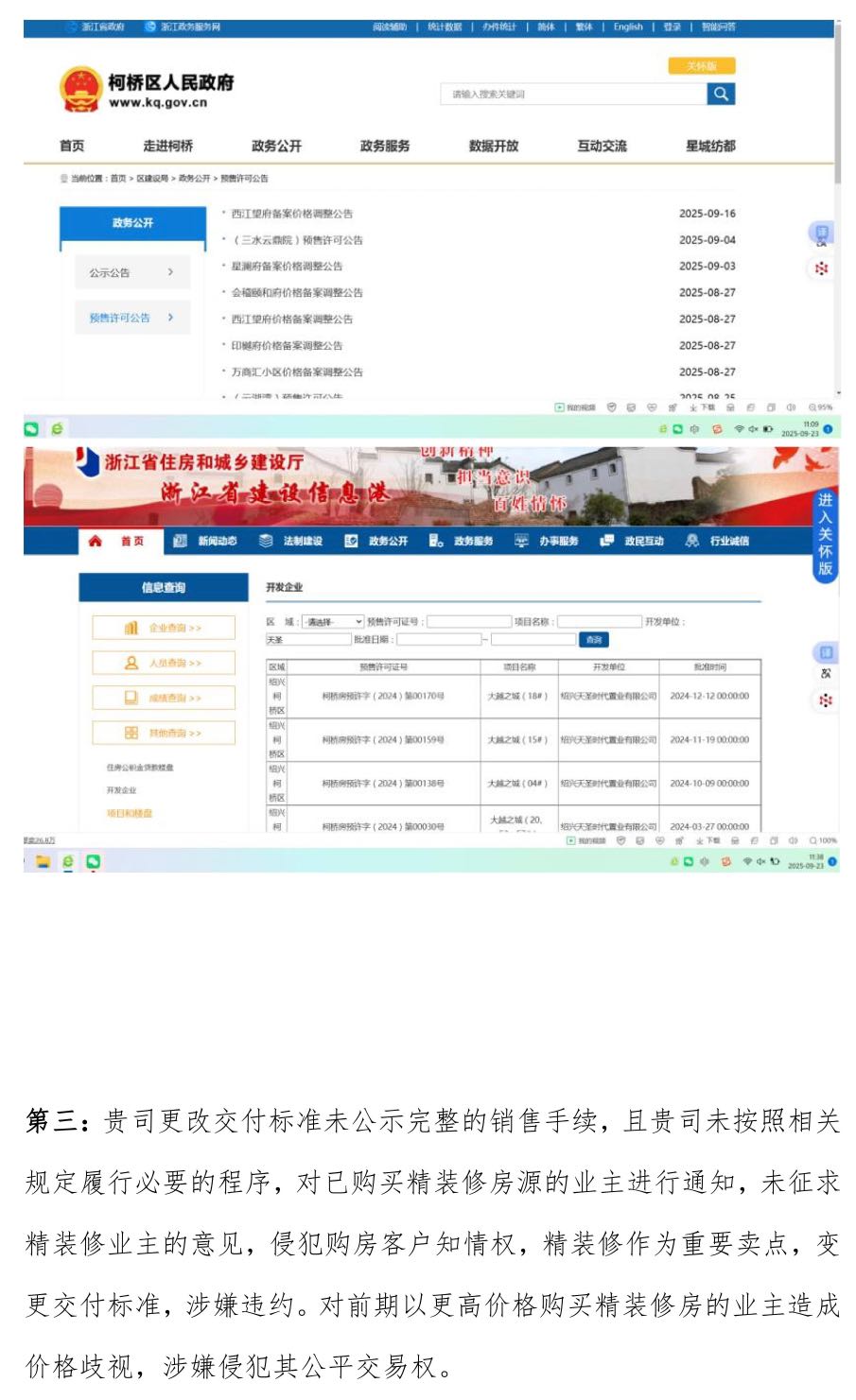Viewport: 856px width, 1400px height.
Task: Open the 区域 dropdown selector
Action: (x=333, y=622)
